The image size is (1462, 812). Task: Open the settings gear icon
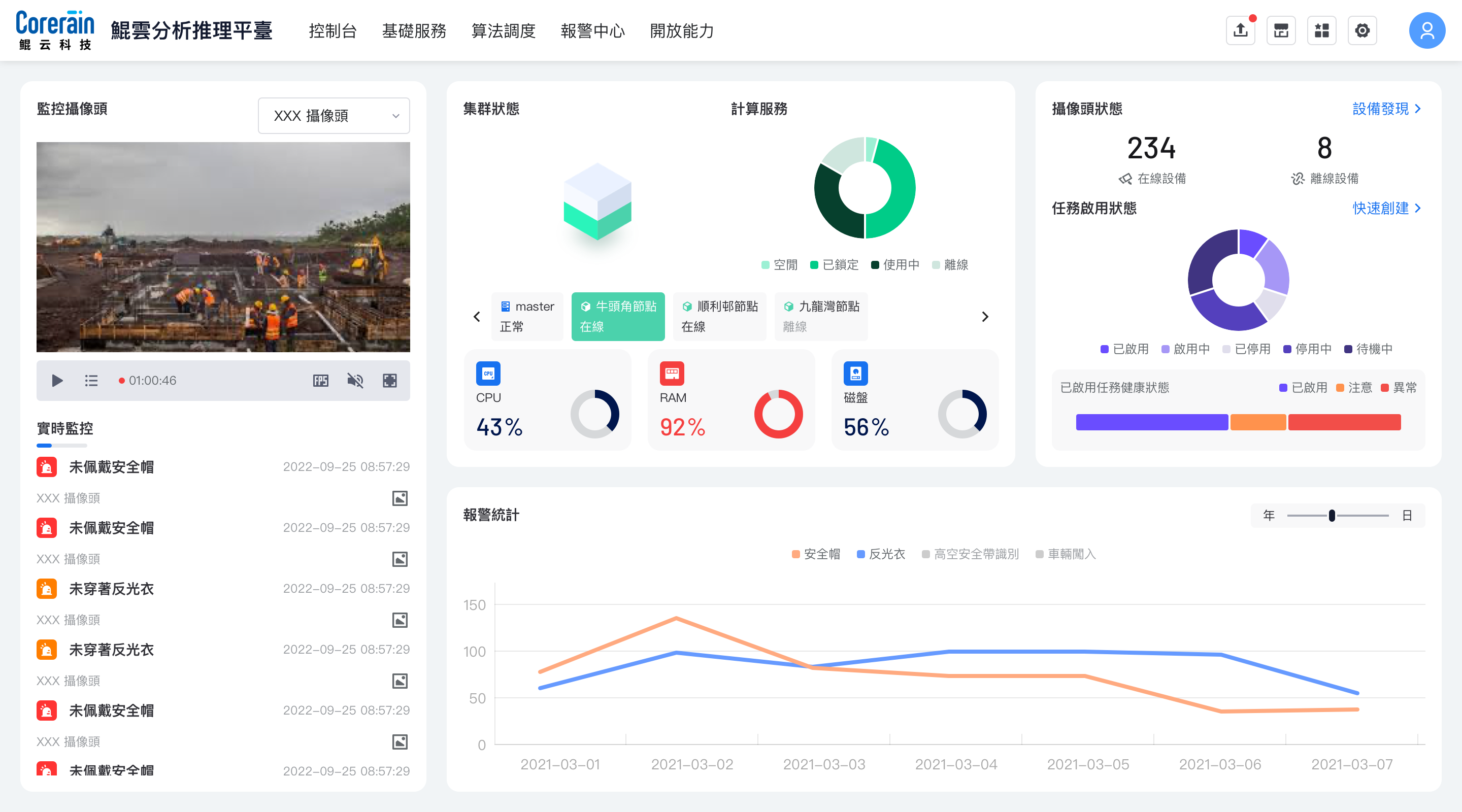1362,30
